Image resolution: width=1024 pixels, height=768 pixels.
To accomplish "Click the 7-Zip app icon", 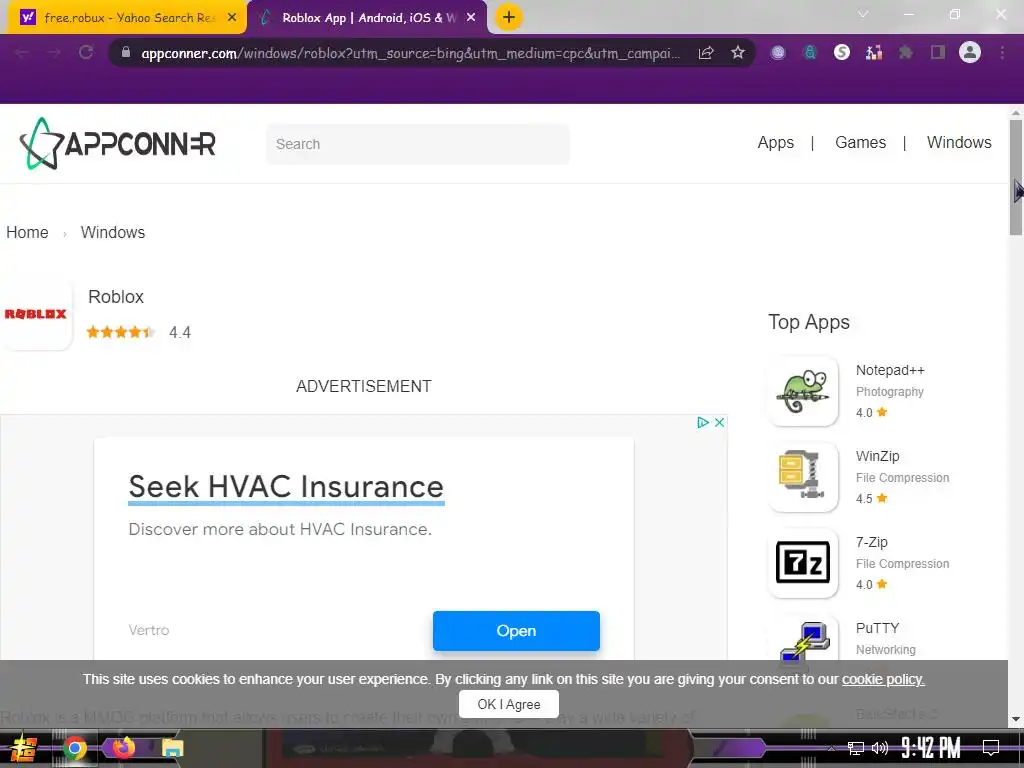I will point(803,563).
